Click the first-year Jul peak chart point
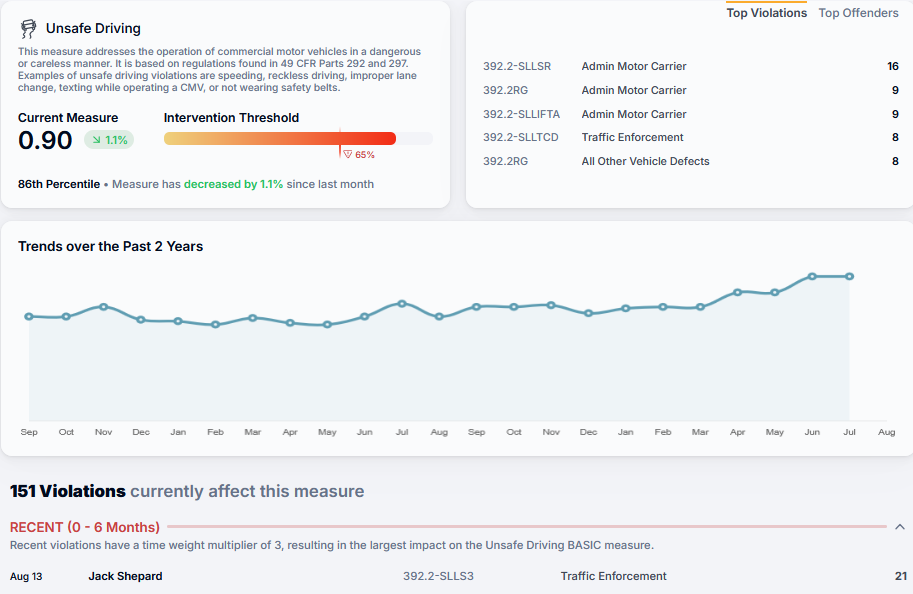Image resolution: width=913 pixels, height=594 pixels. pos(402,303)
